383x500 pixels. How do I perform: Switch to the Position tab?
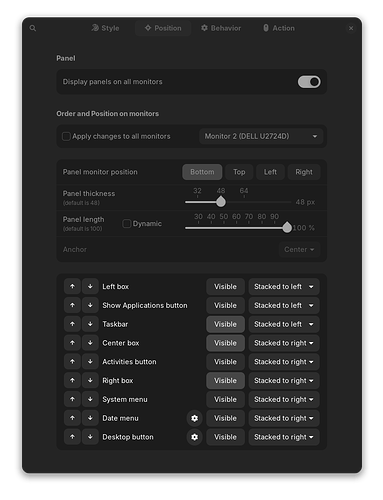coord(163,28)
